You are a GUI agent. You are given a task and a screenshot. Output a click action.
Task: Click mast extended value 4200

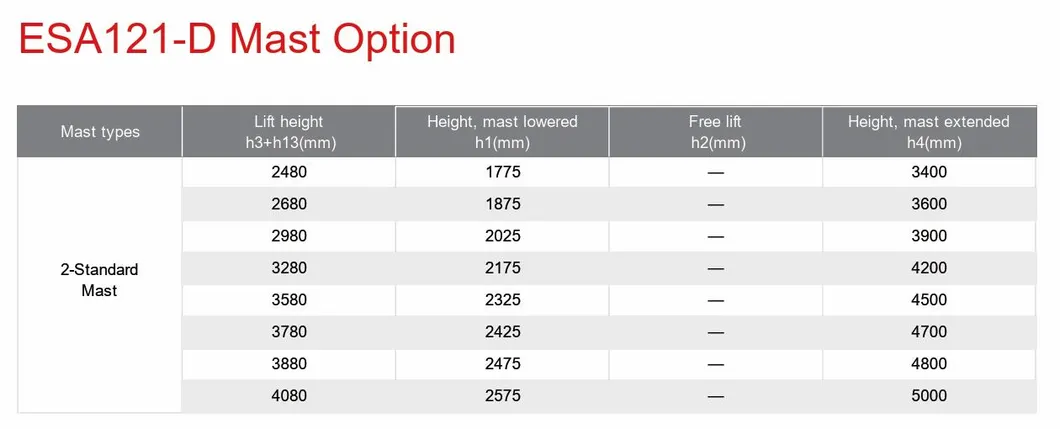pos(928,268)
